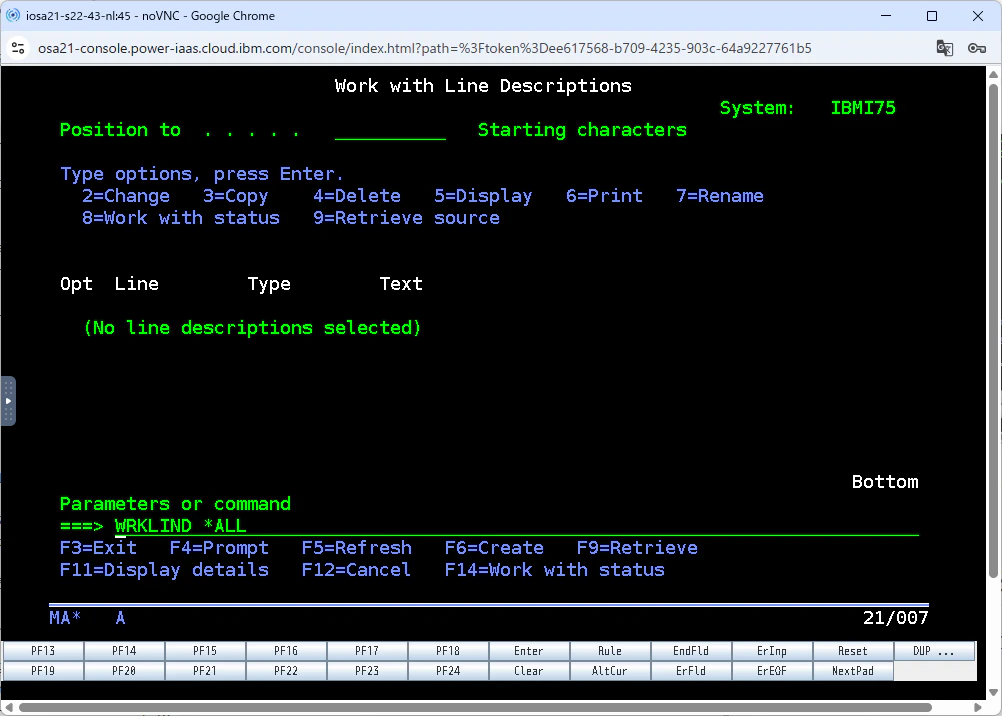Click the browser address bar URL

coord(424,48)
